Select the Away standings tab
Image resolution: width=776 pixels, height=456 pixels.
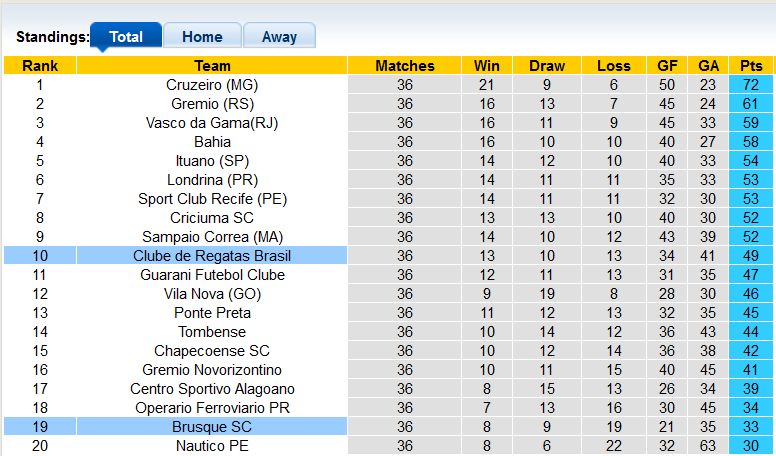point(279,37)
